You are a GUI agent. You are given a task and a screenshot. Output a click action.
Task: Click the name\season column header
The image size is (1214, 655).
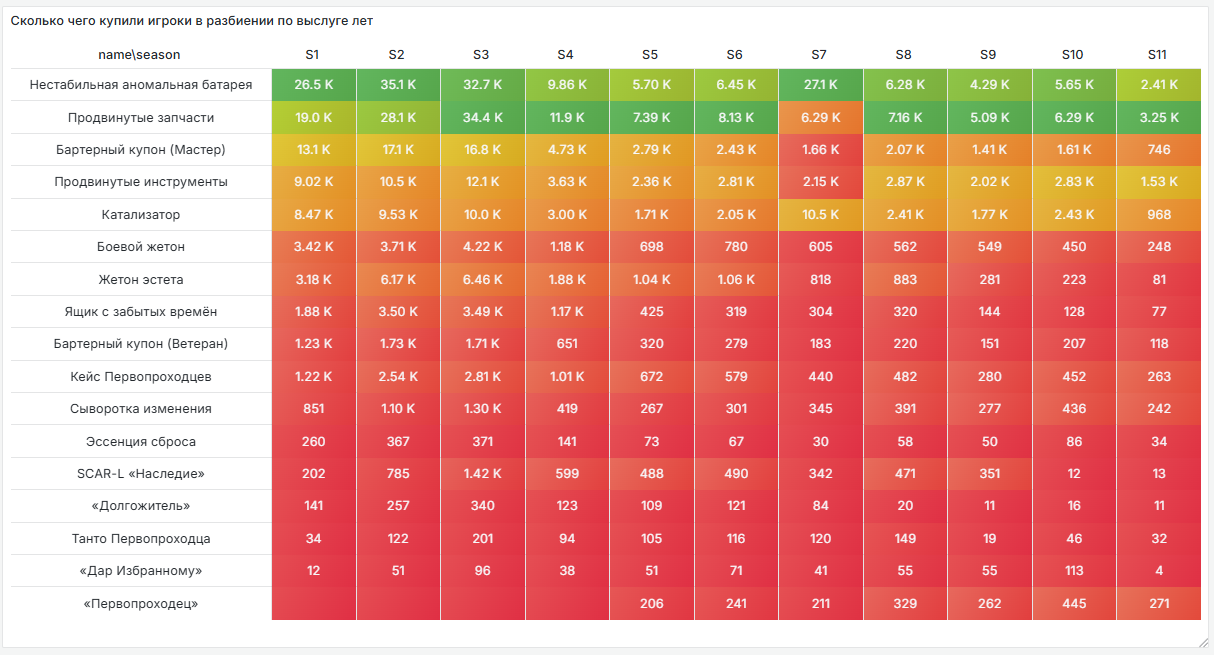pos(140,54)
